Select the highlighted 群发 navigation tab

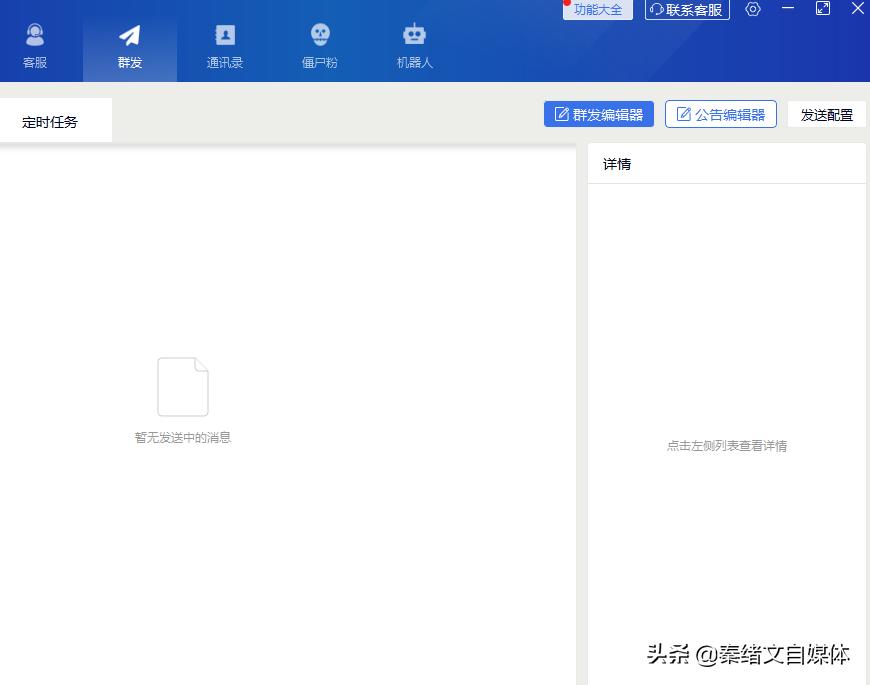click(x=129, y=42)
